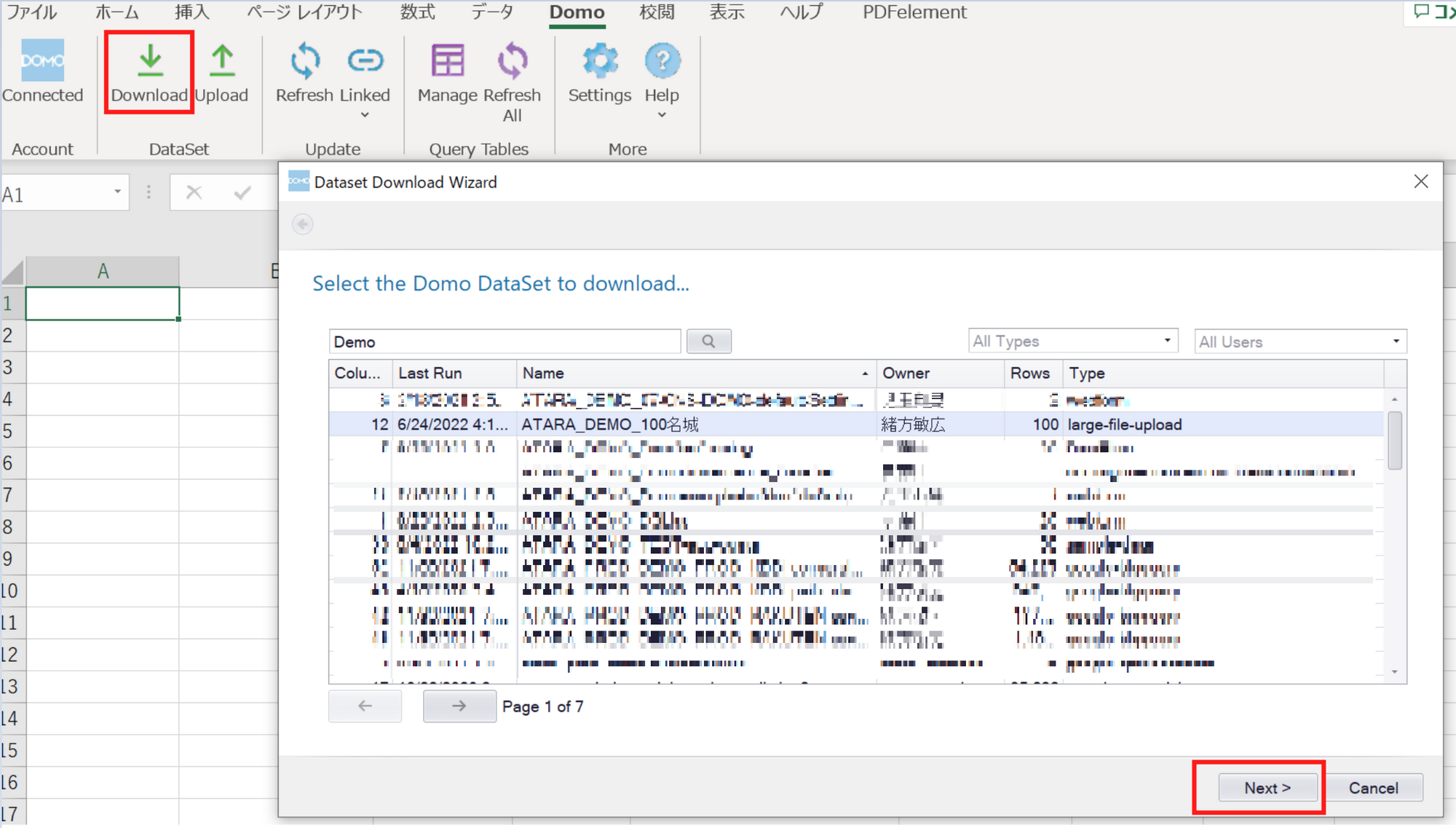
Task: Go to next page of datasets
Action: (x=459, y=706)
